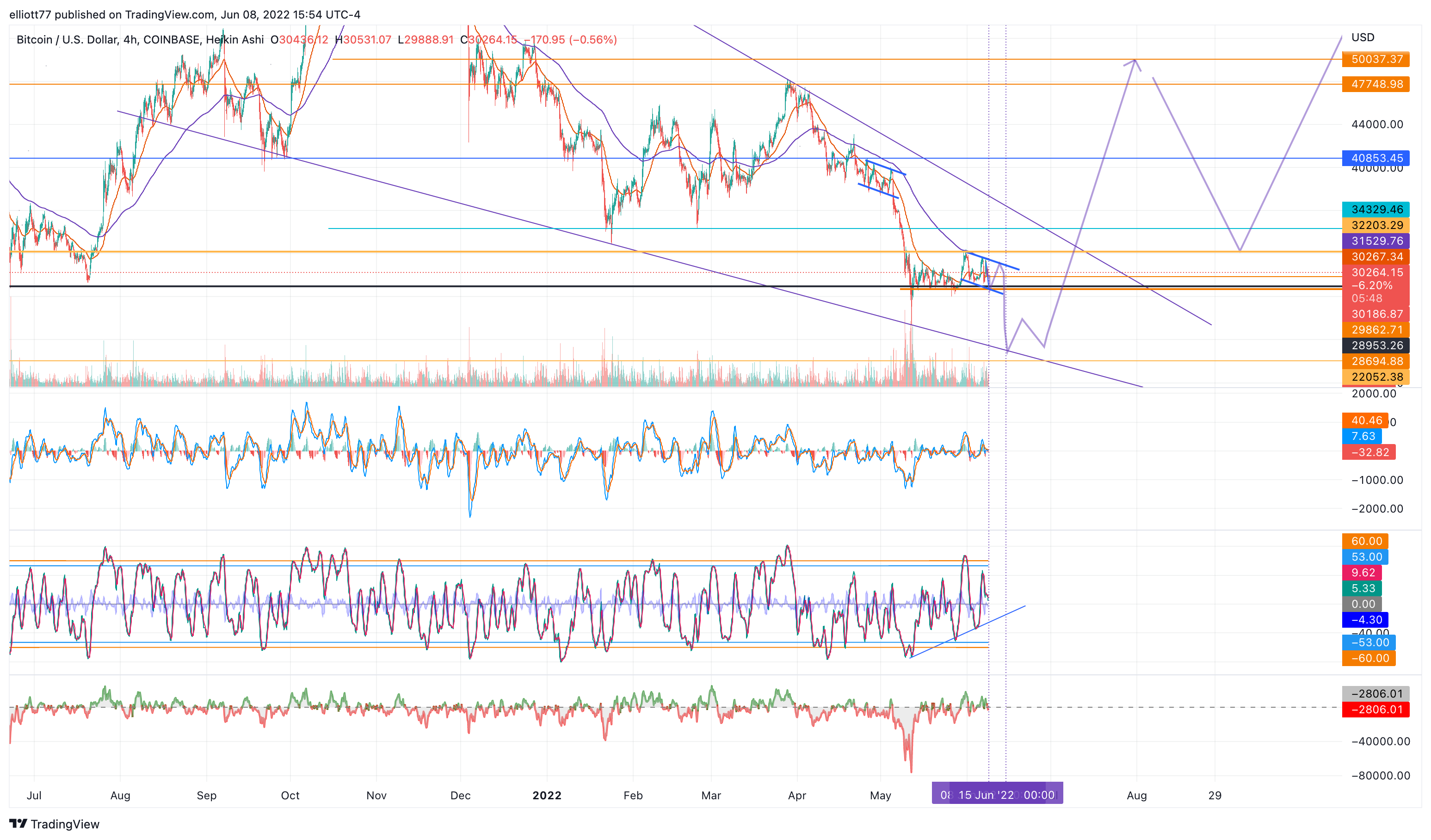The image size is (1431, 840).
Task: Click the 53.00 blue oscillator level label
Action: point(1366,557)
